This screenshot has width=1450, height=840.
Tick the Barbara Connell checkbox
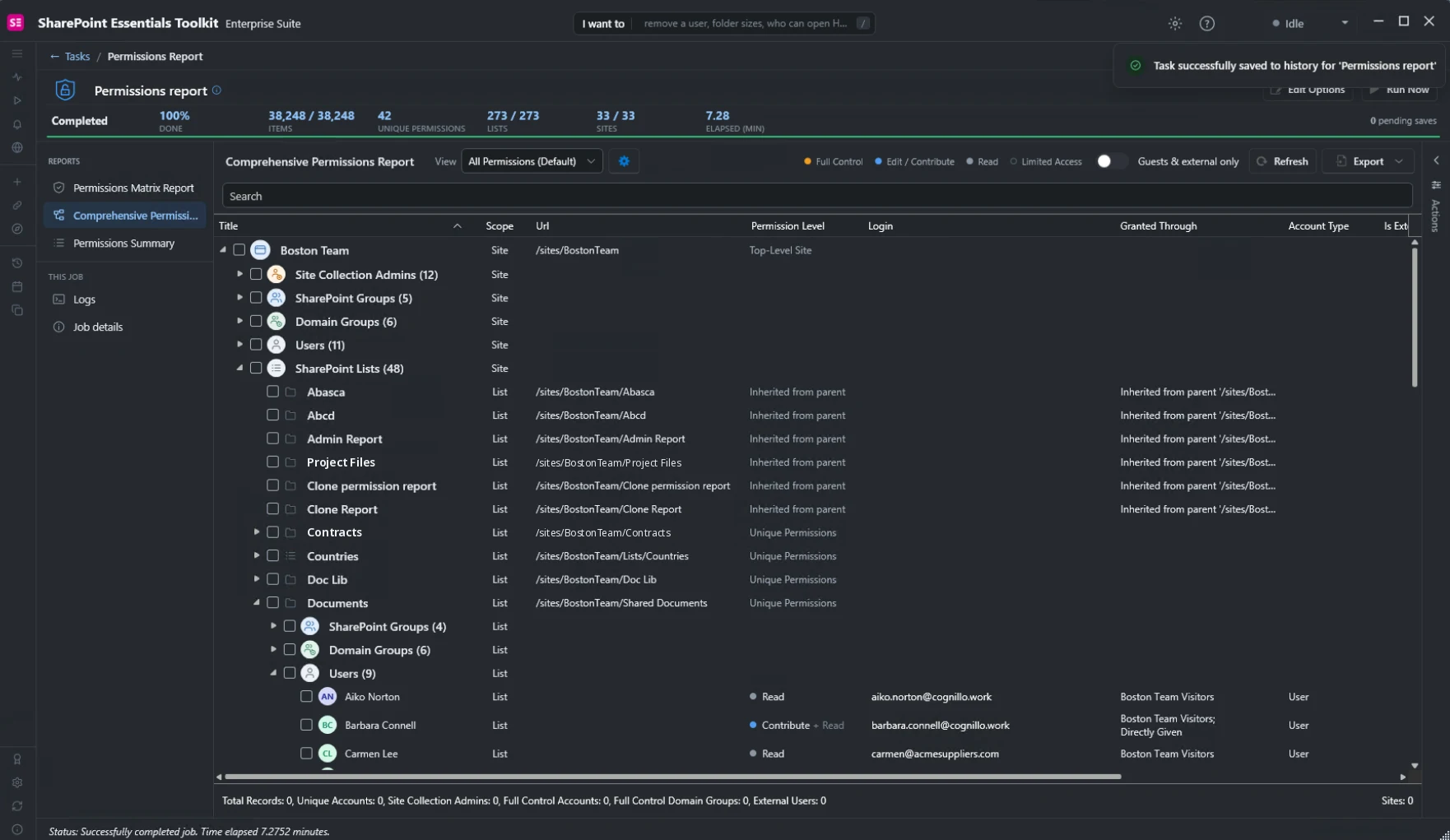[x=306, y=725]
